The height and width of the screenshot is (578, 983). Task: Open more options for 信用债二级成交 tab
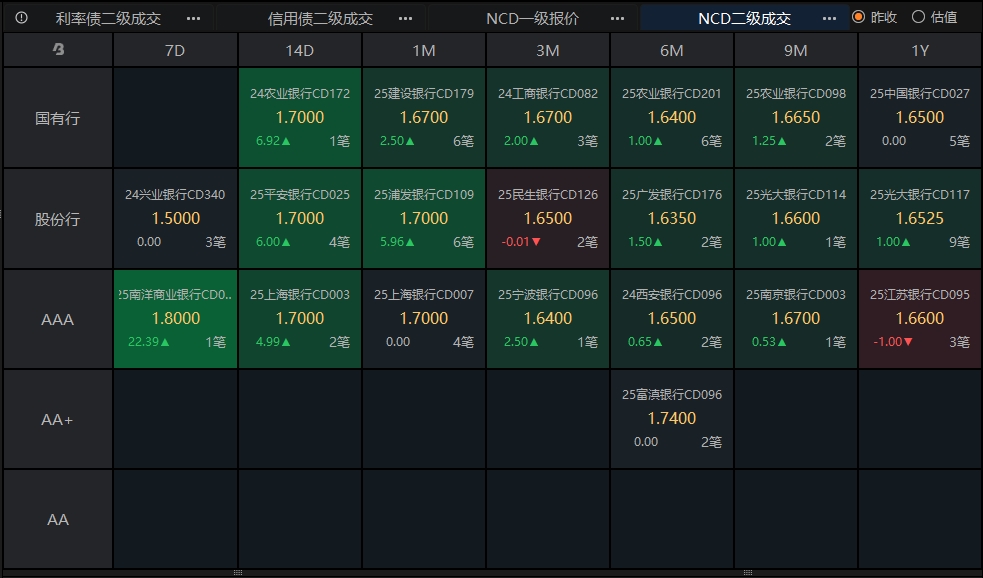click(406, 19)
